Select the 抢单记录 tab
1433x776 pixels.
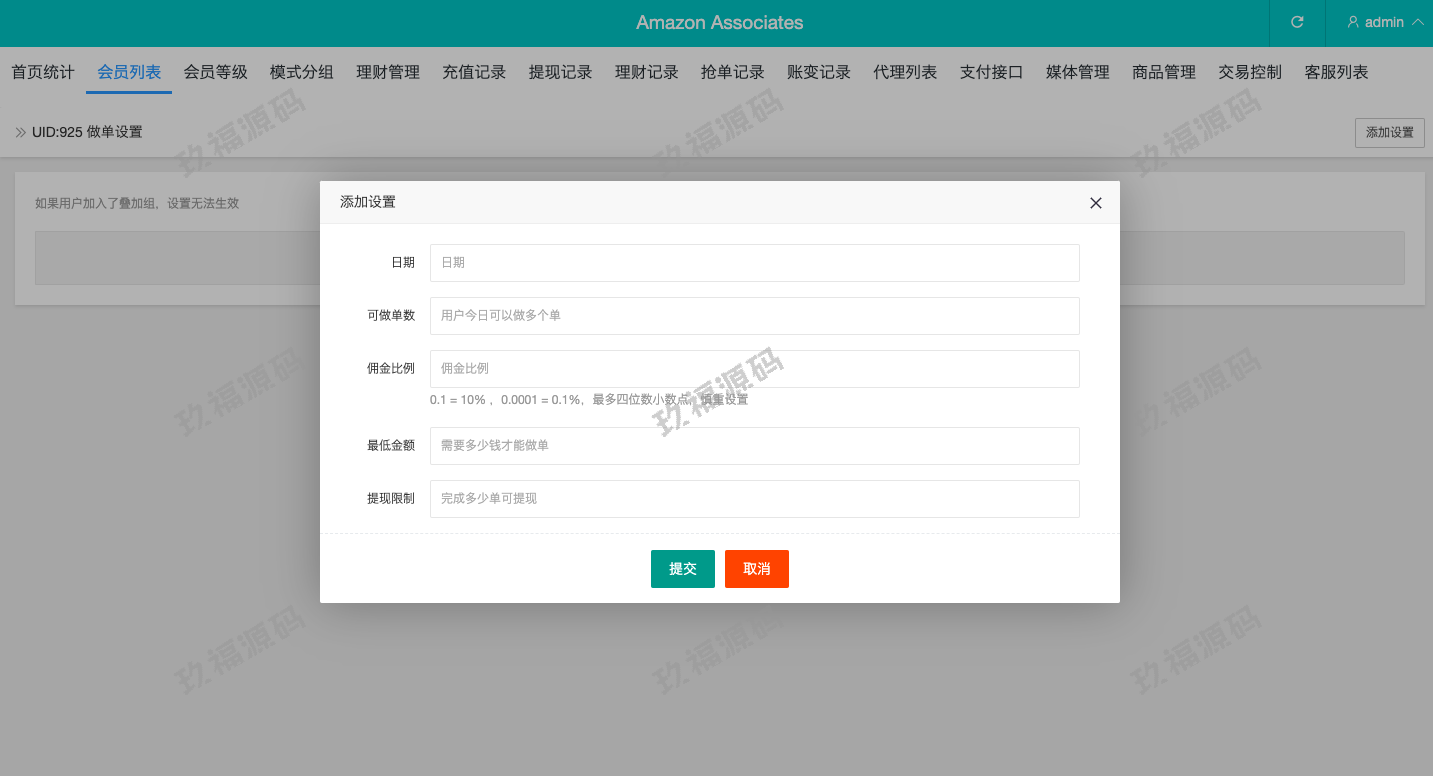click(x=732, y=72)
